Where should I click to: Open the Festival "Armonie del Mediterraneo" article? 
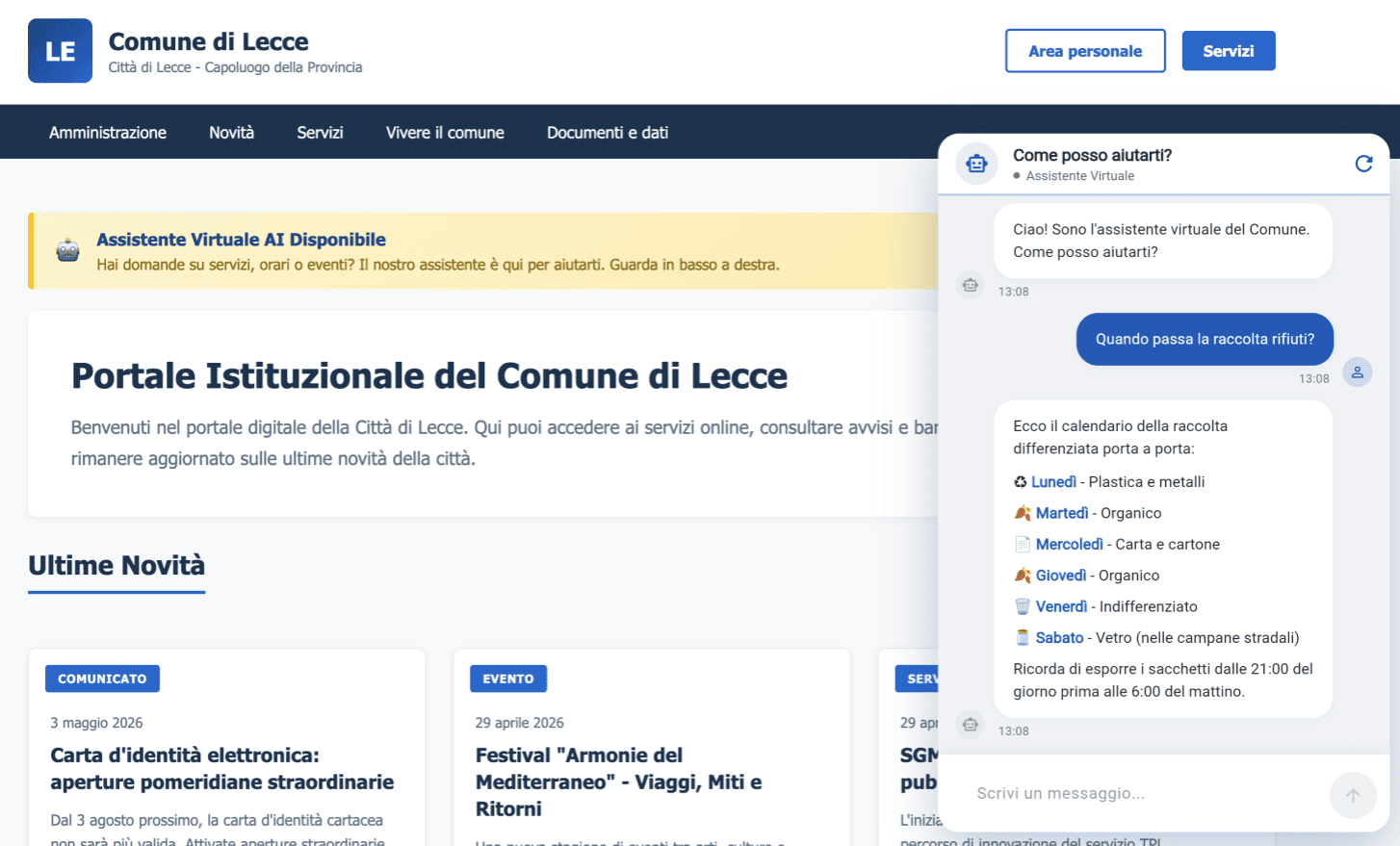[x=618, y=782]
